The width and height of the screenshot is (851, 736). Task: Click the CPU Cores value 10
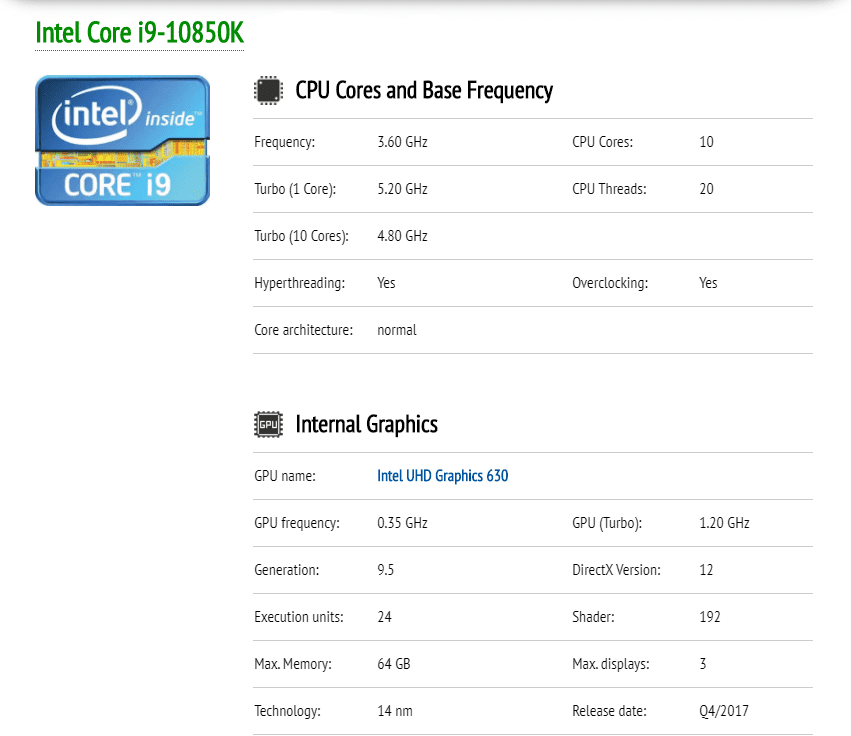(x=706, y=142)
